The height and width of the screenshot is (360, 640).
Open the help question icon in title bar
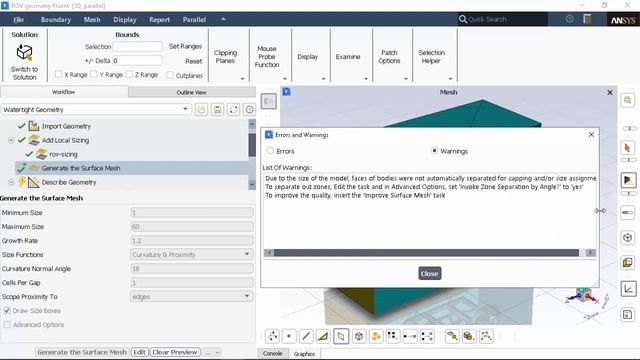coord(569,19)
